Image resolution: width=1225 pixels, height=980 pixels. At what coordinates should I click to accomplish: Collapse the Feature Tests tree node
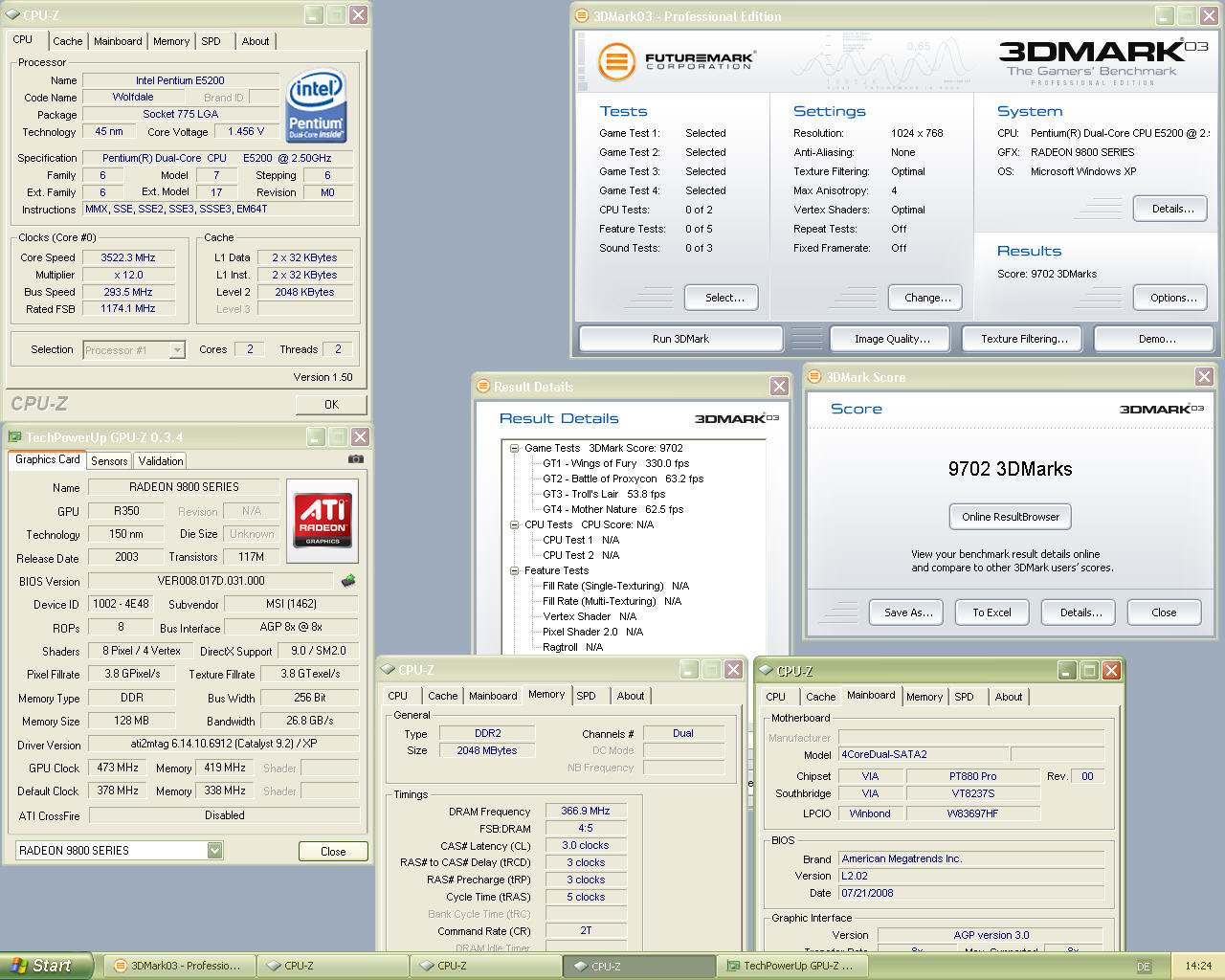(514, 570)
